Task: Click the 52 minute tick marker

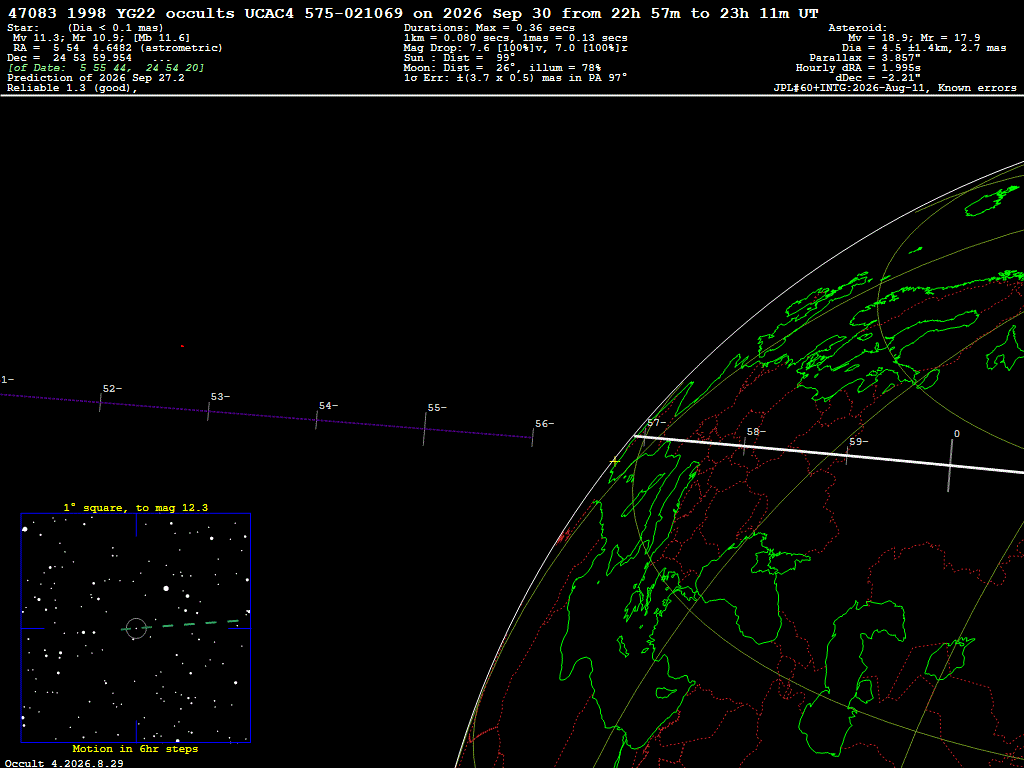Action: click(100, 402)
